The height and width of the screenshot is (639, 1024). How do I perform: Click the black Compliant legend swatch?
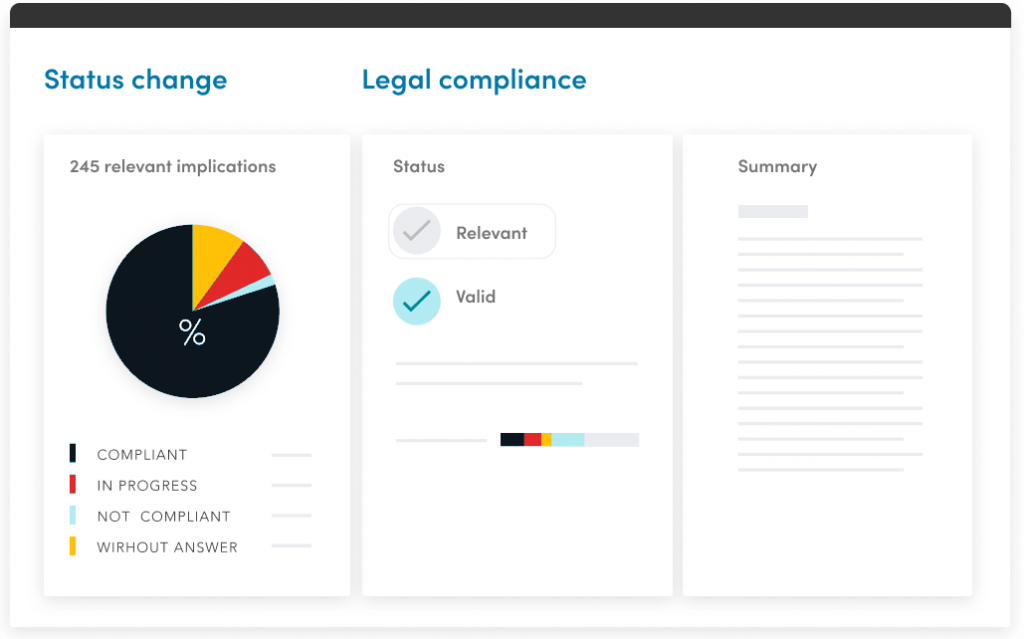[73, 454]
